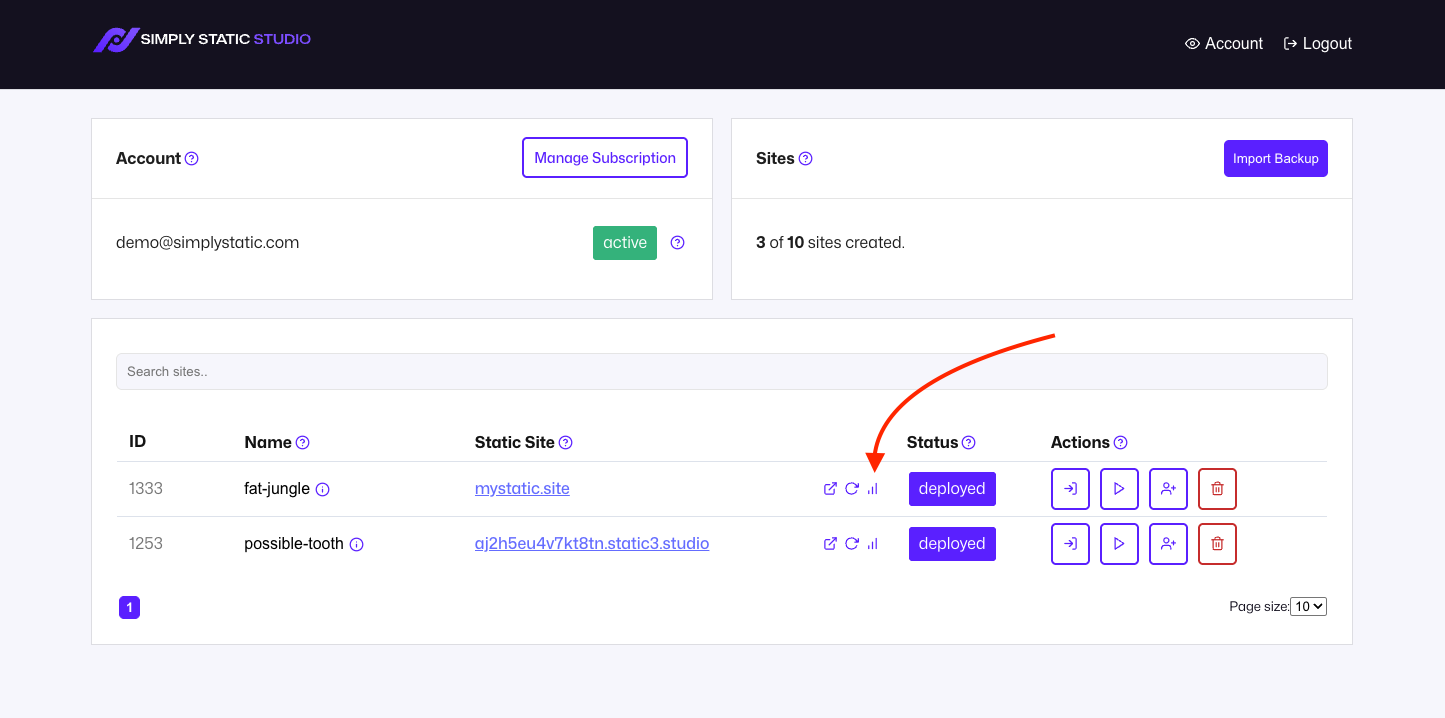The height and width of the screenshot is (718, 1445).
Task: Delete the possible-tooth site
Action: click(x=1218, y=544)
